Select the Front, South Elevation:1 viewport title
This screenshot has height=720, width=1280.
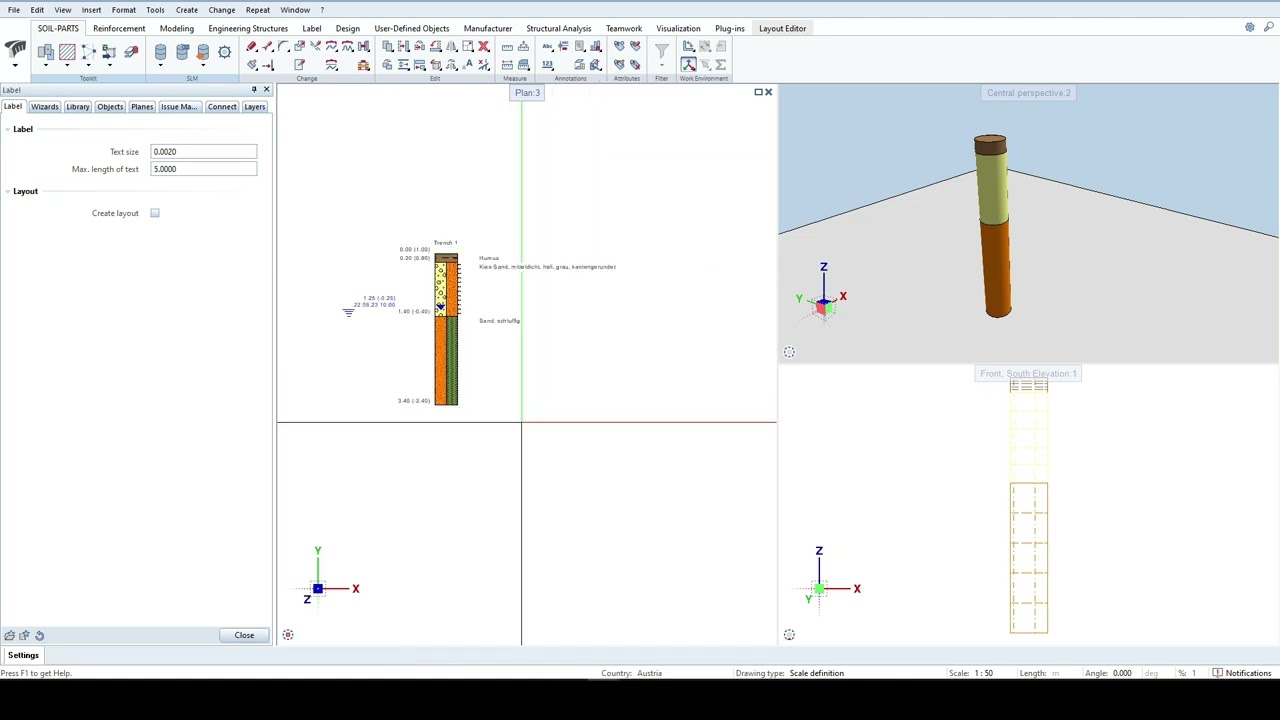(x=1028, y=374)
